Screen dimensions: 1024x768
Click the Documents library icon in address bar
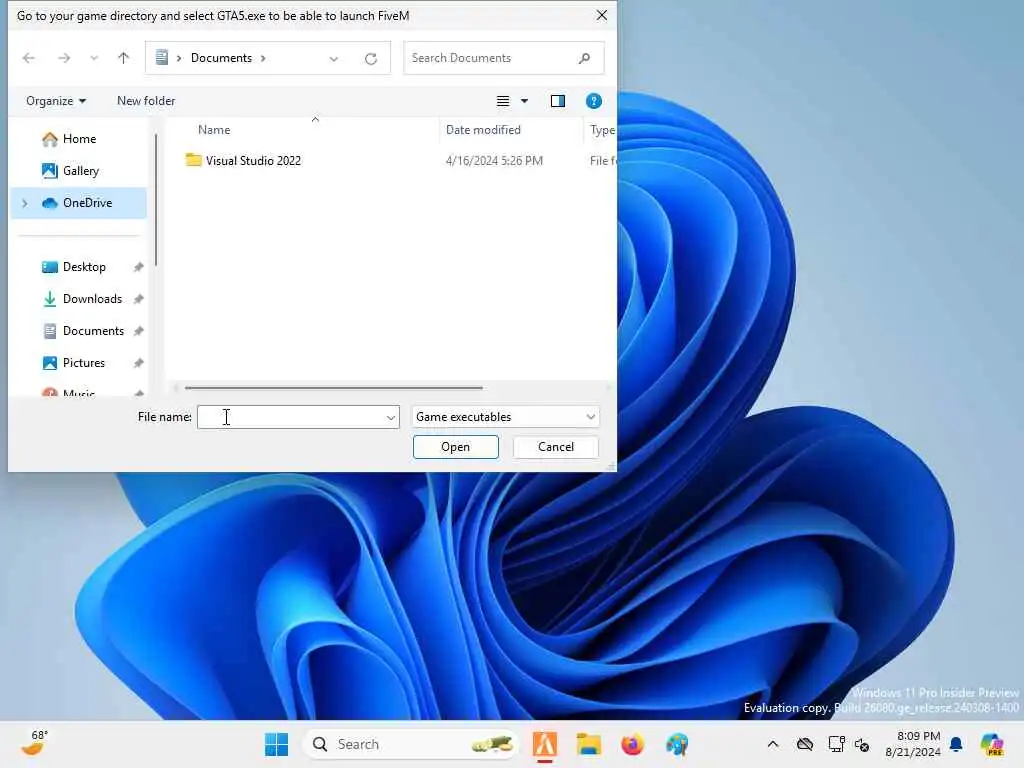(x=162, y=57)
